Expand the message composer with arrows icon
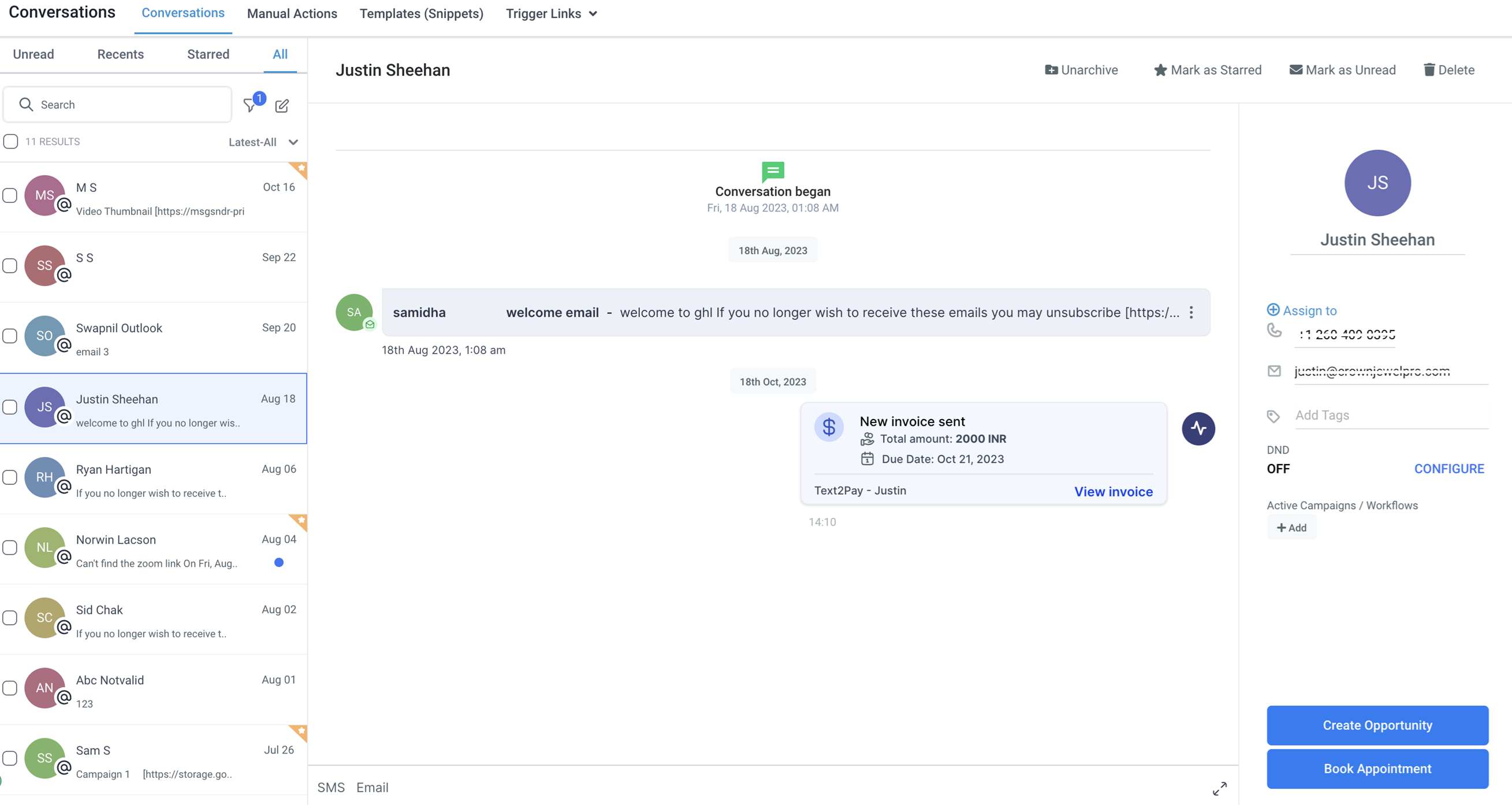Image resolution: width=1512 pixels, height=805 pixels. point(1219,789)
